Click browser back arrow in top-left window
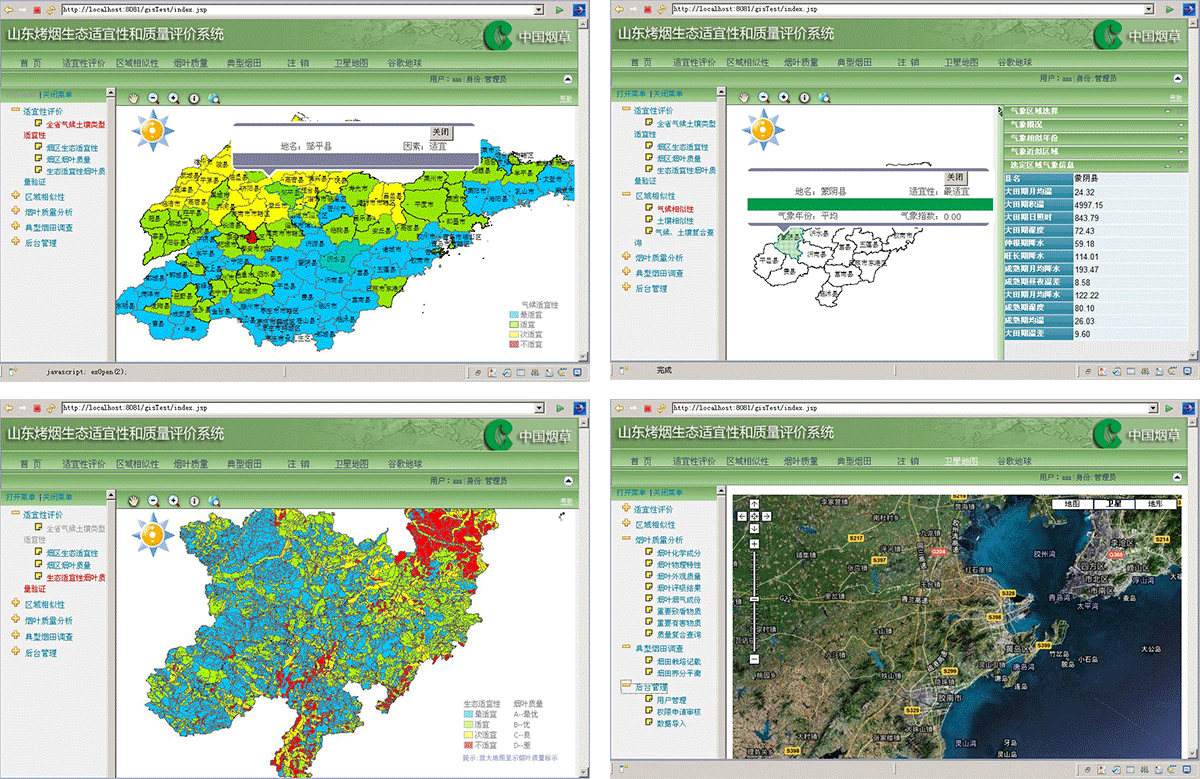1200x779 pixels. pos(8,8)
